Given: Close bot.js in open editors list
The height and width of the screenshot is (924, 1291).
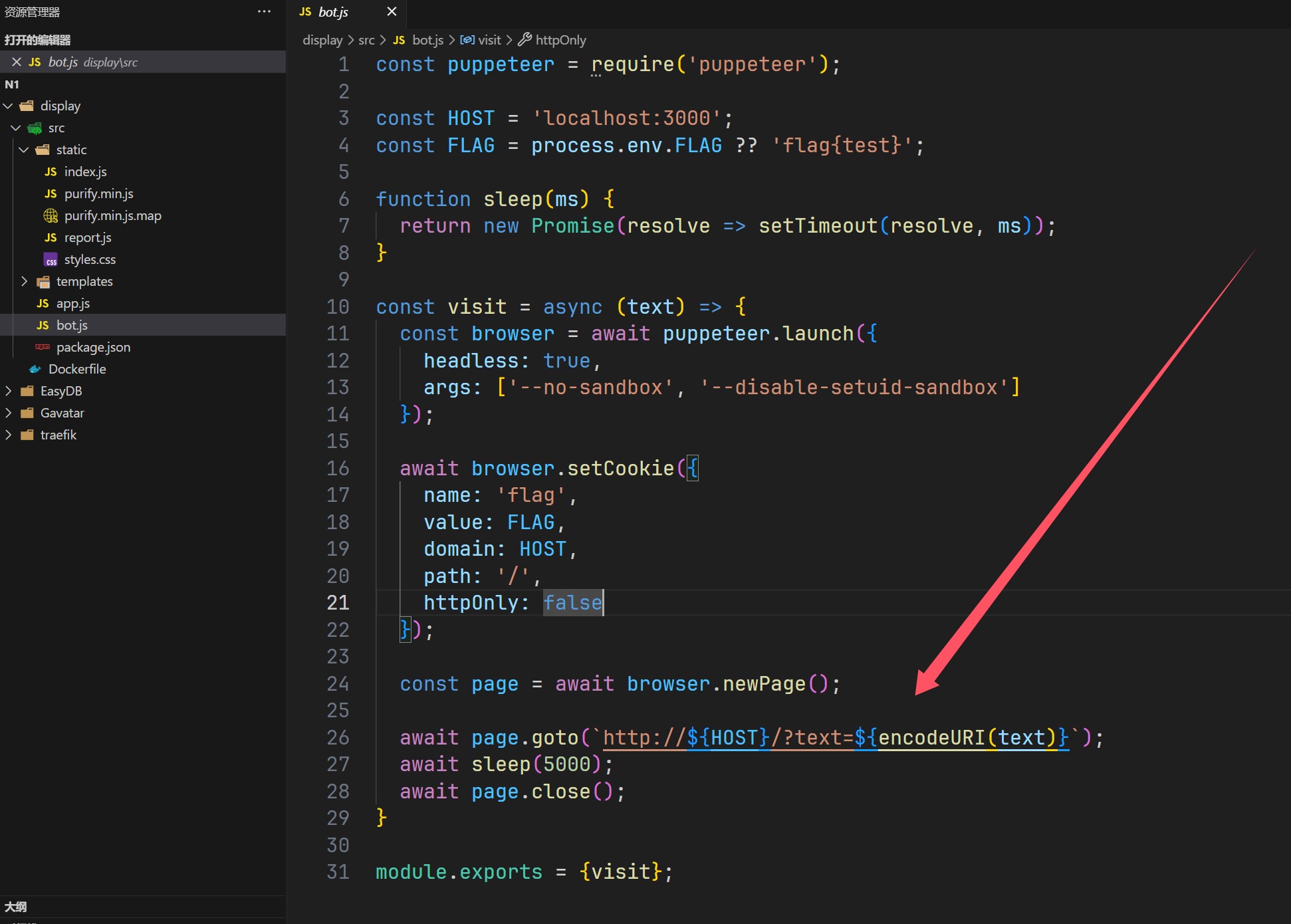Looking at the screenshot, I should click(17, 62).
